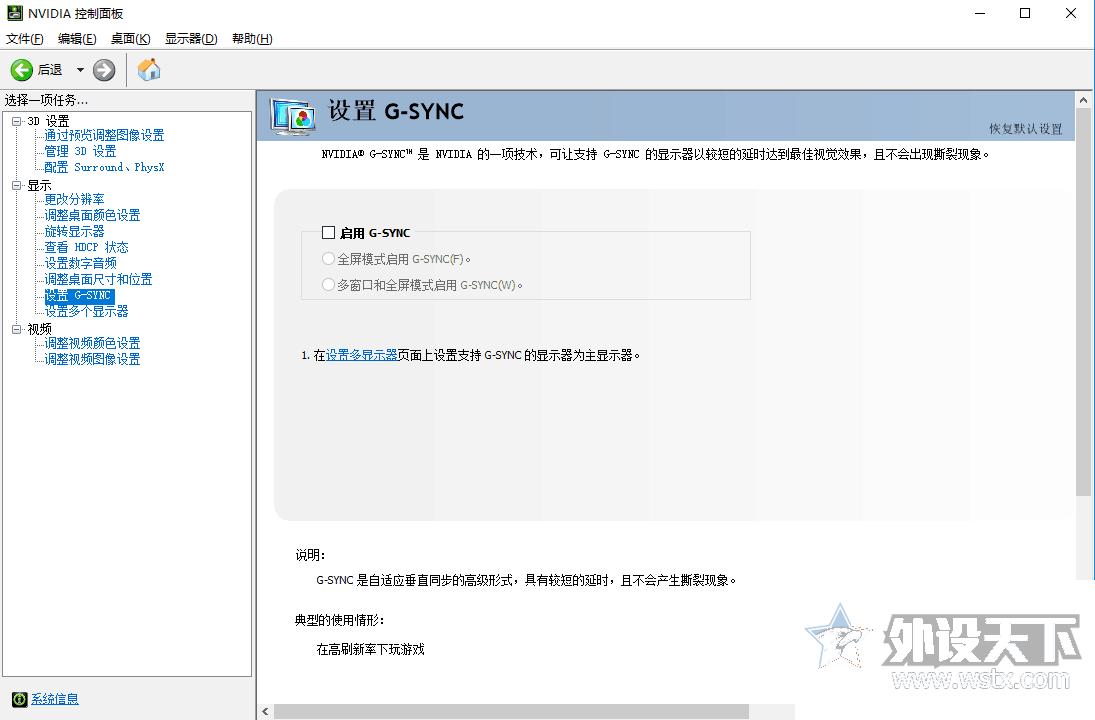Collapse the 显示 tree branch
The width and height of the screenshot is (1095, 720).
[18, 185]
